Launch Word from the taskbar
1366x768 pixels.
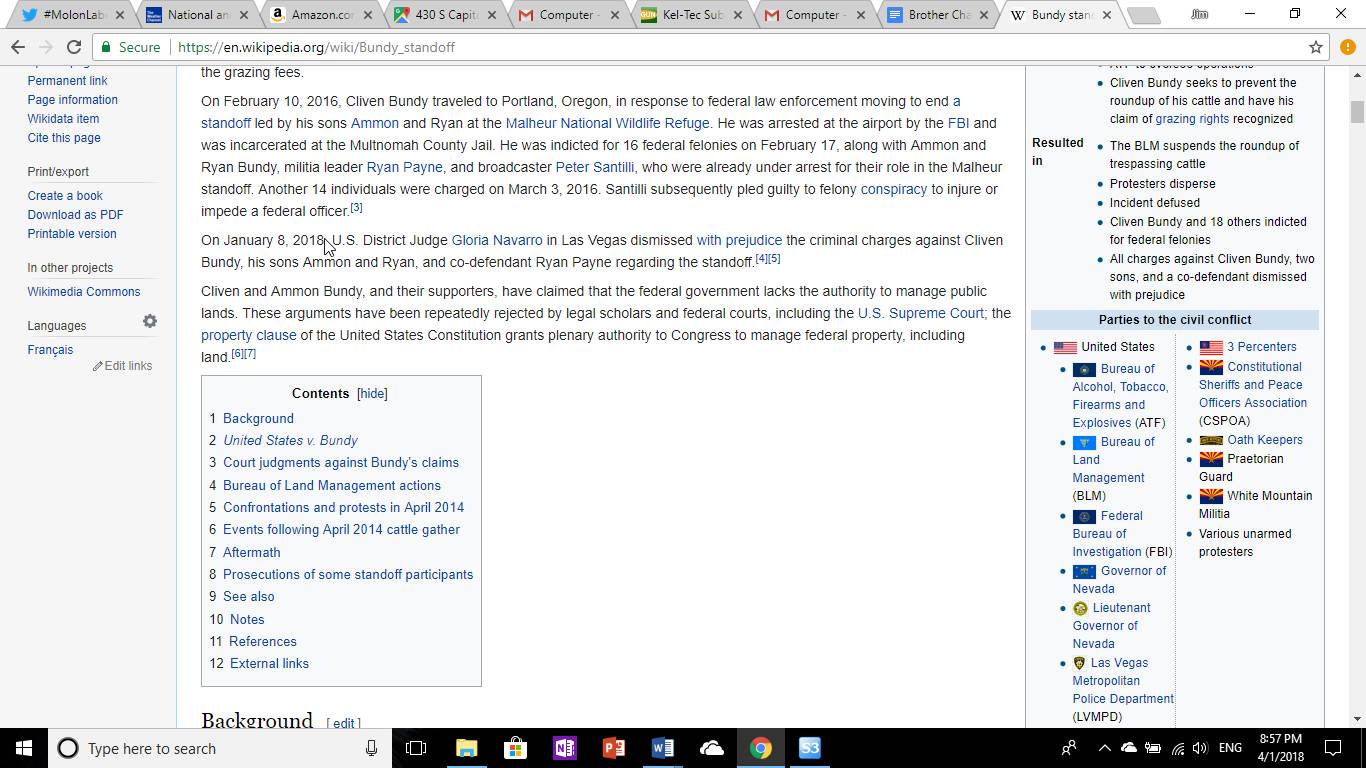pyautogui.click(x=662, y=748)
